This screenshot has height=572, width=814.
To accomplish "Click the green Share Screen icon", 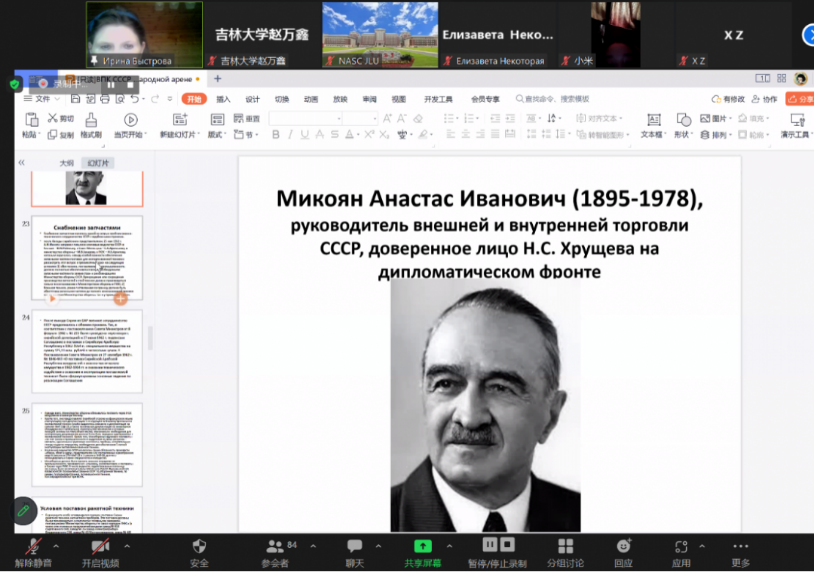I will coord(423,546).
